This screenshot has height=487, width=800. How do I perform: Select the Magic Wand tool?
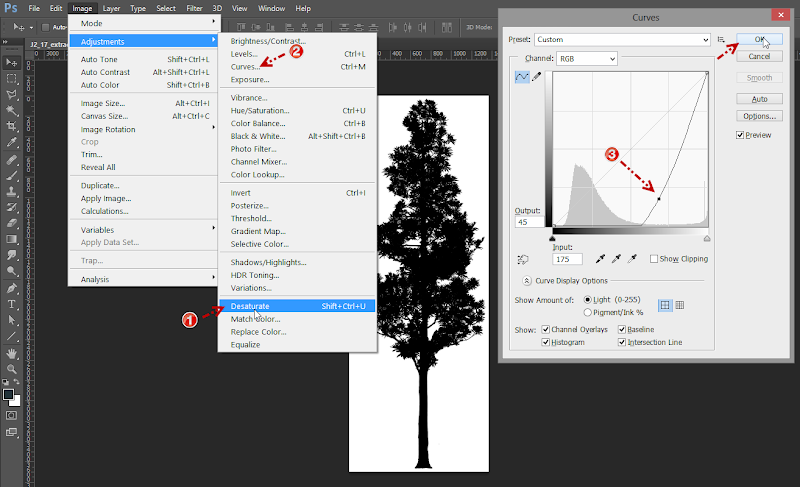tap(11, 110)
